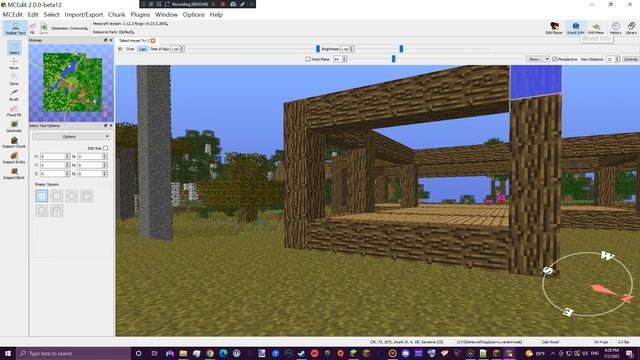Click the compass in the 3D view
This screenshot has height=360, width=640.
(x=588, y=284)
